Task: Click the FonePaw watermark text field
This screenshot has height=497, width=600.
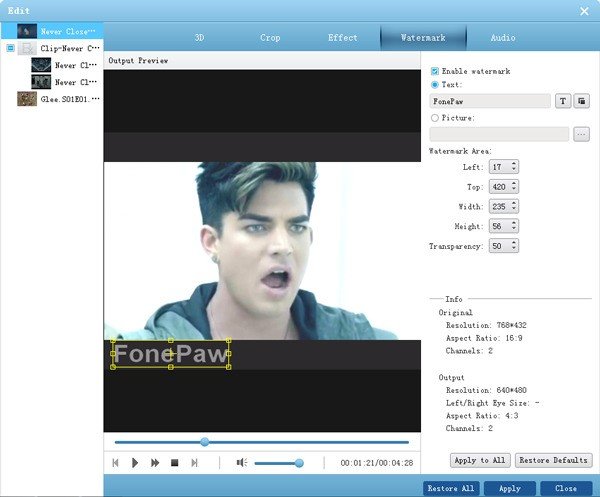Action: coord(490,101)
